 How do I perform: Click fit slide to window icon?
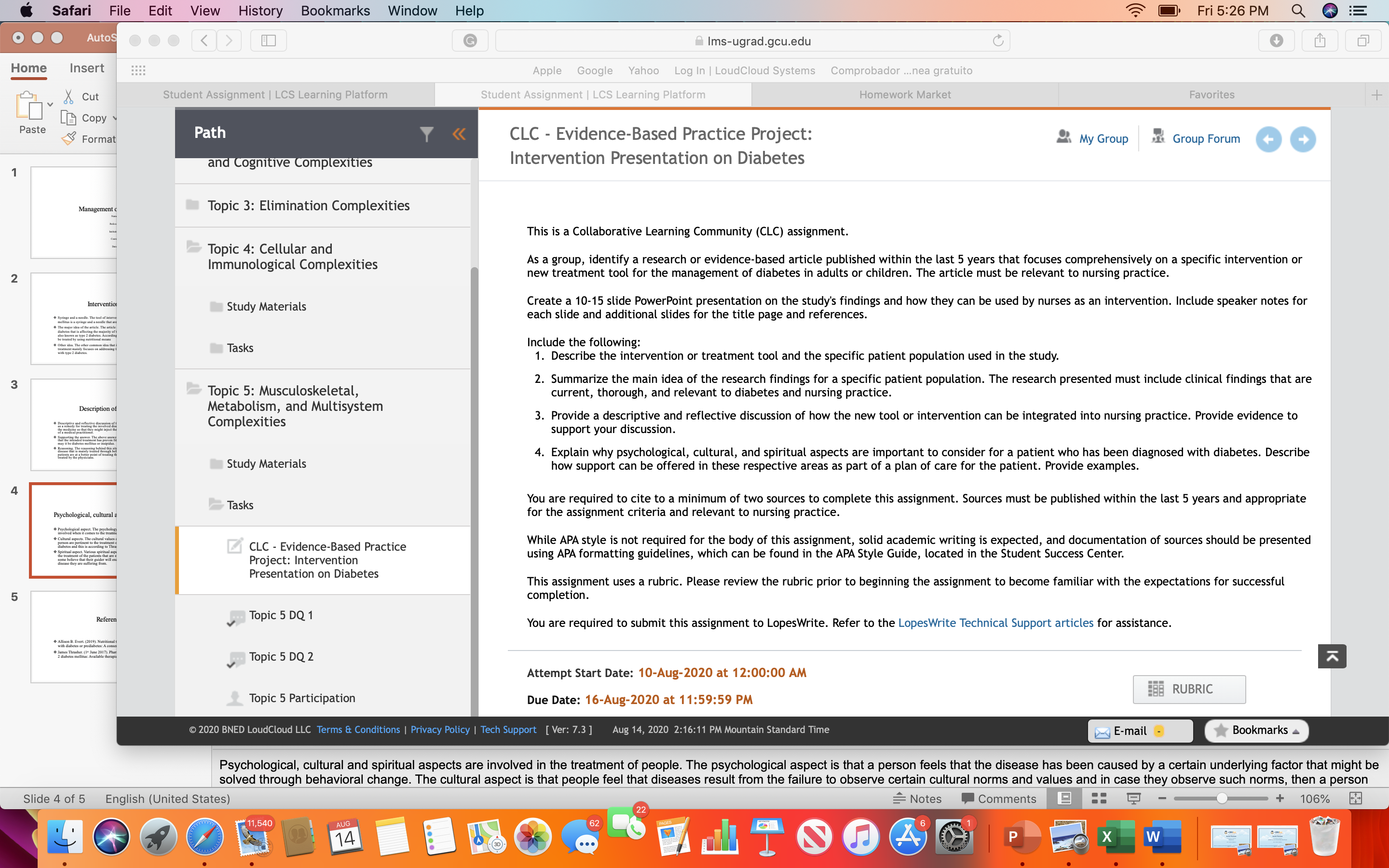(x=1356, y=799)
